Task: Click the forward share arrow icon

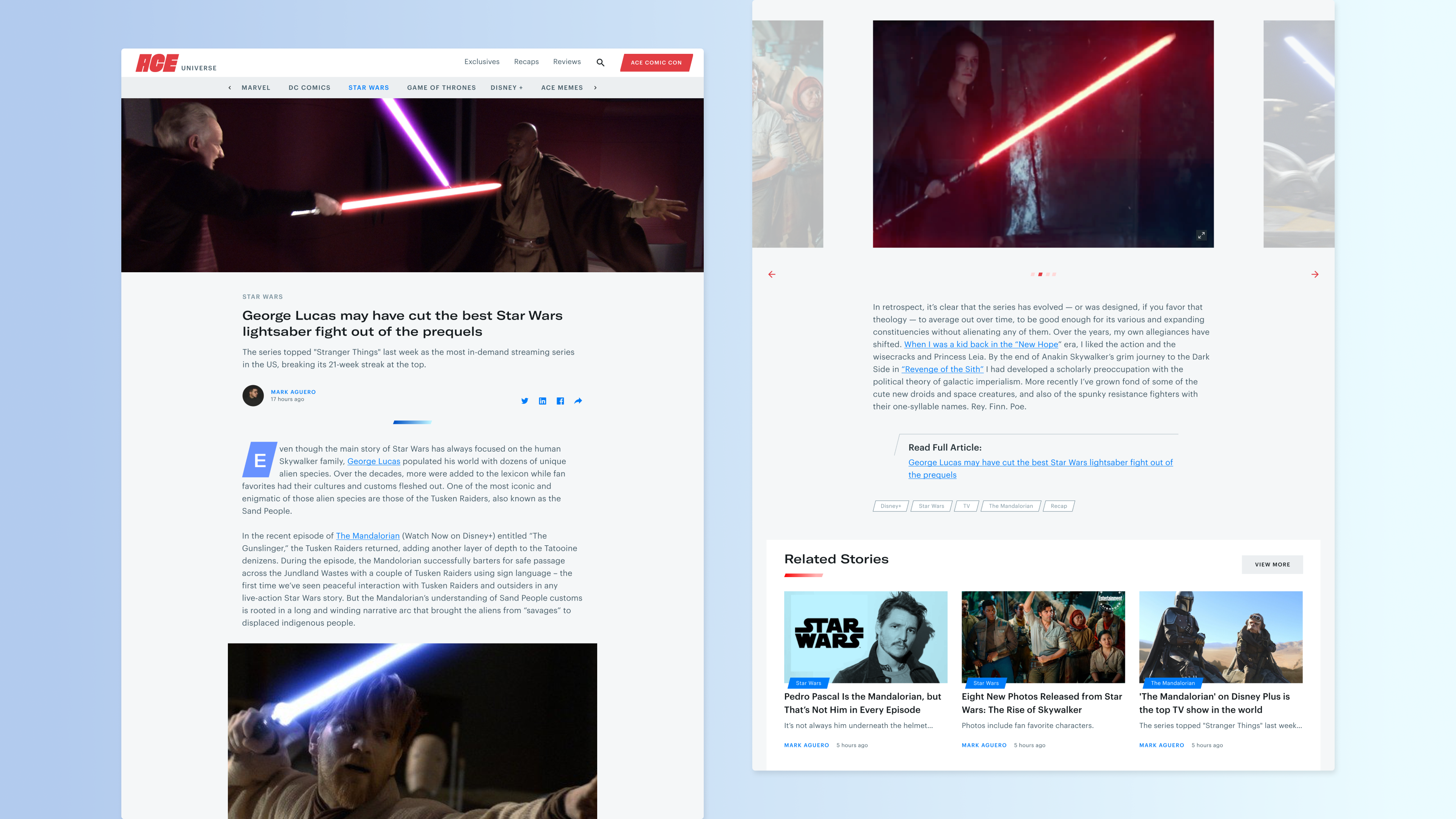Action: click(x=577, y=401)
